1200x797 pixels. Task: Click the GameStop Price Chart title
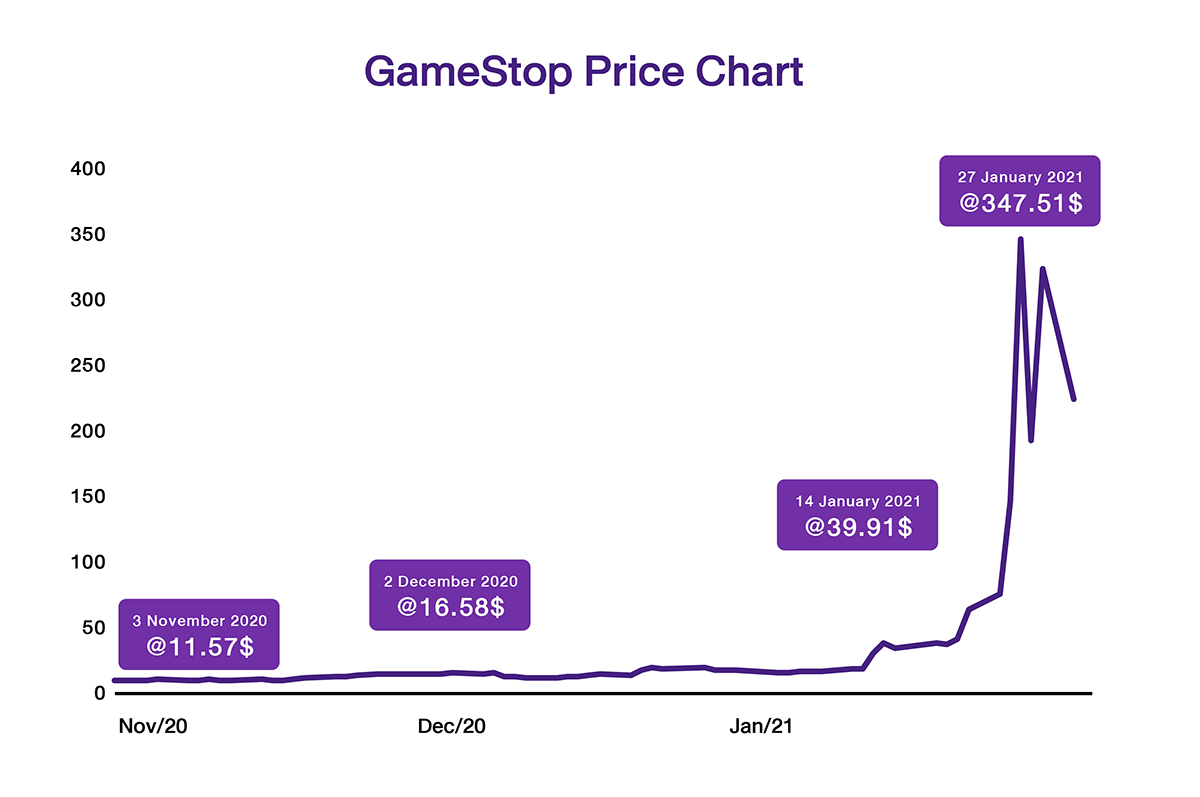(x=583, y=74)
